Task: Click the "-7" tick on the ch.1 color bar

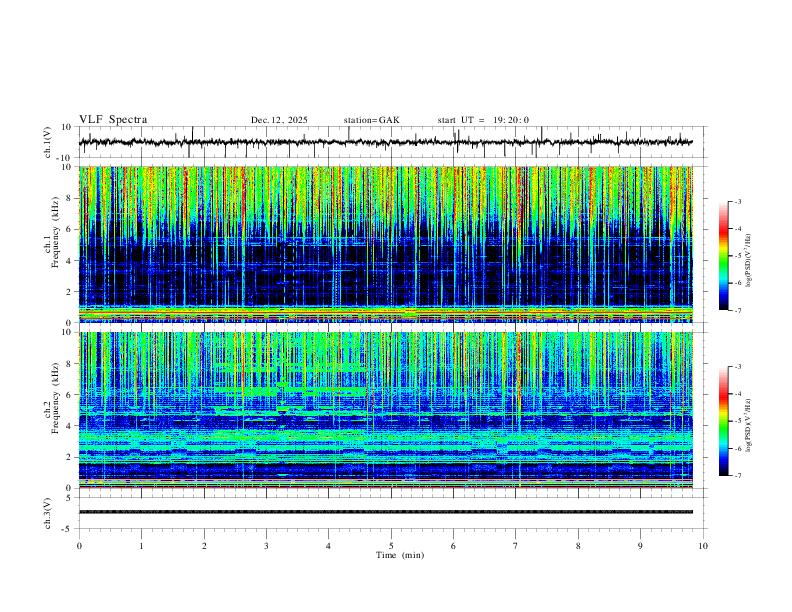Action: pos(737,310)
